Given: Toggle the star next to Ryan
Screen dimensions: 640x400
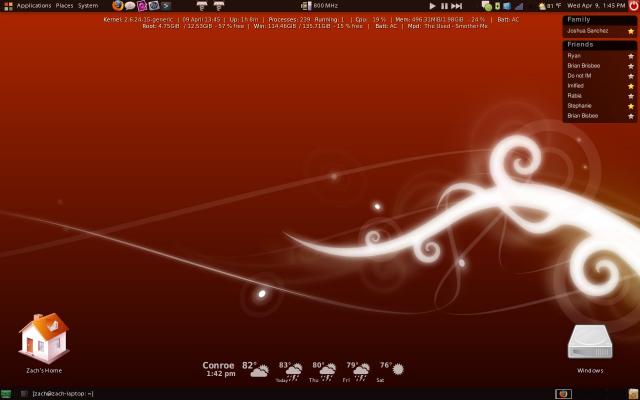Looking at the screenshot, I should pyautogui.click(x=631, y=56).
